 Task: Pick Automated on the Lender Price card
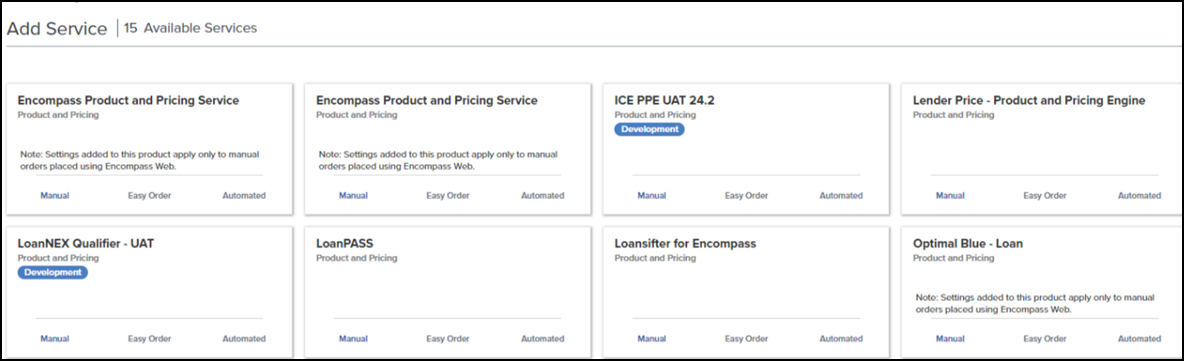point(1139,196)
